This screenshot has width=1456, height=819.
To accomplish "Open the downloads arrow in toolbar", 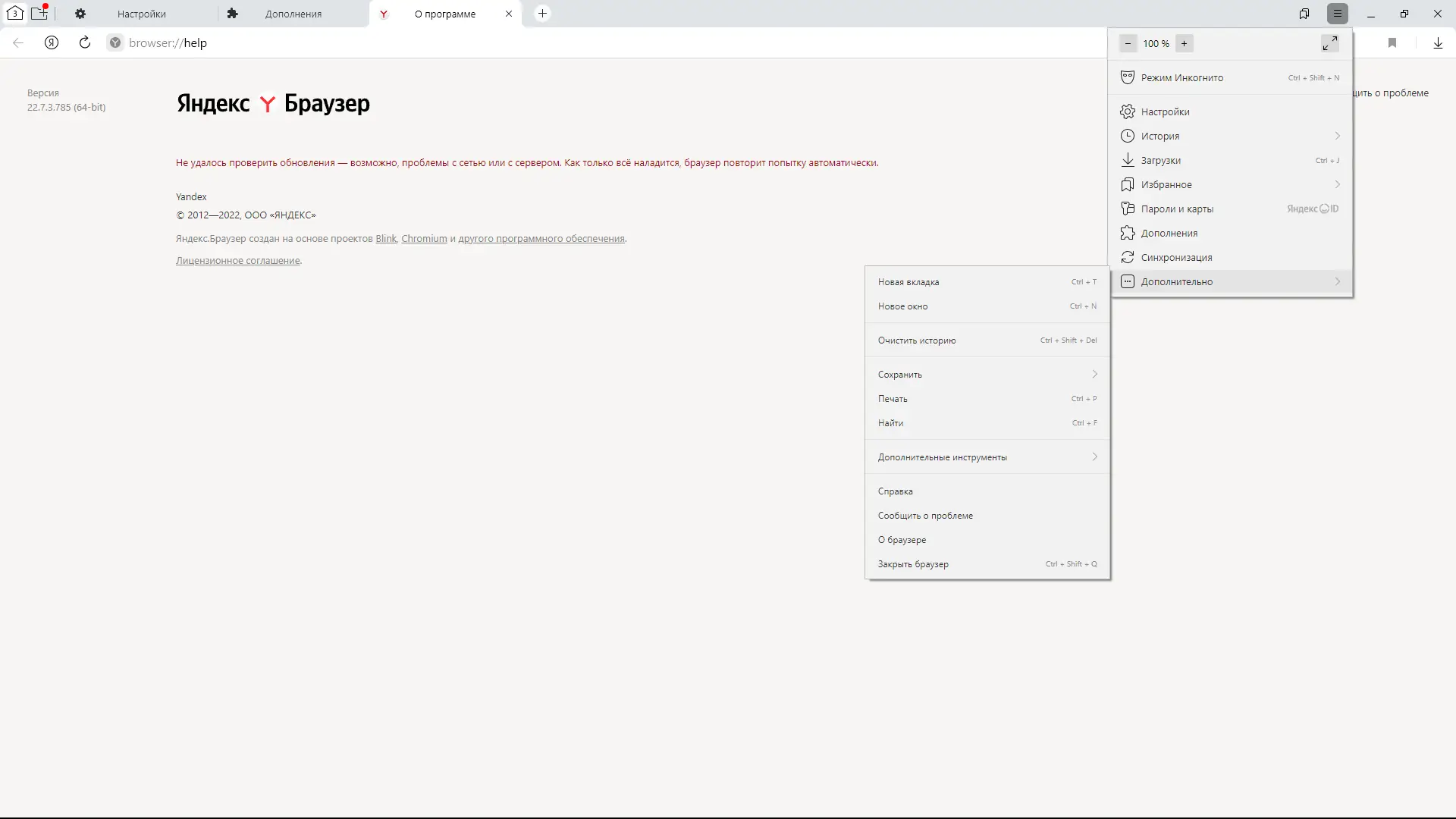I will [1438, 43].
